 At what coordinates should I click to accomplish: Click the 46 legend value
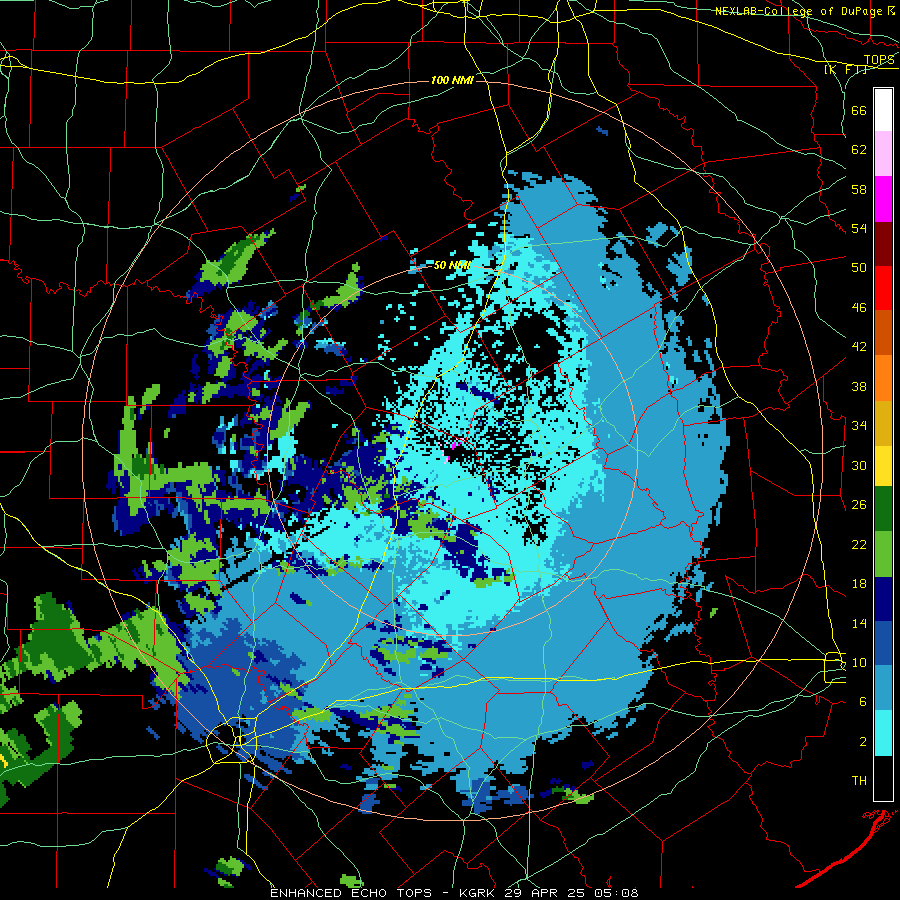click(859, 308)
